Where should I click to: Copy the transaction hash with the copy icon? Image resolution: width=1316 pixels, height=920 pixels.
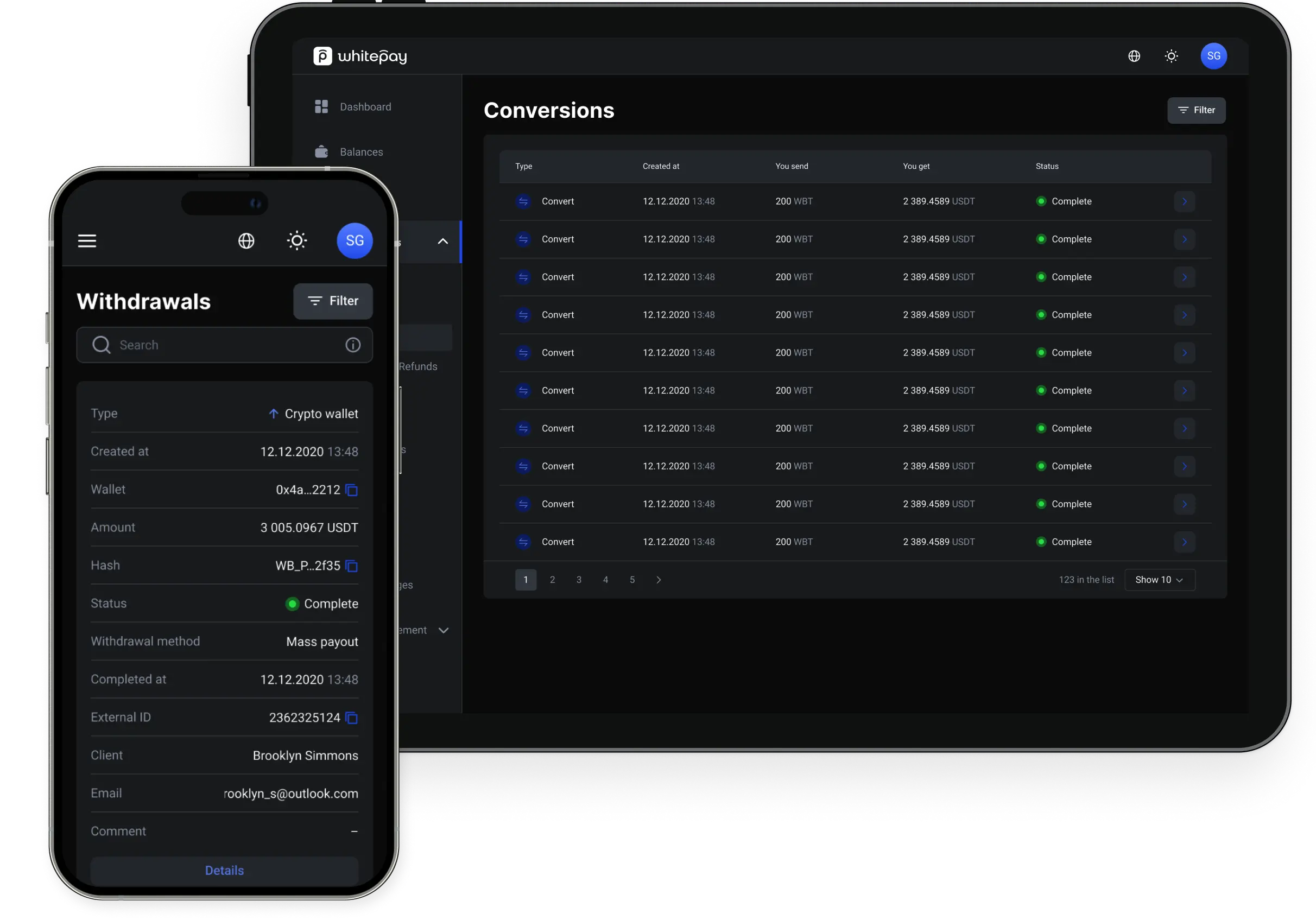pos(351,566)
